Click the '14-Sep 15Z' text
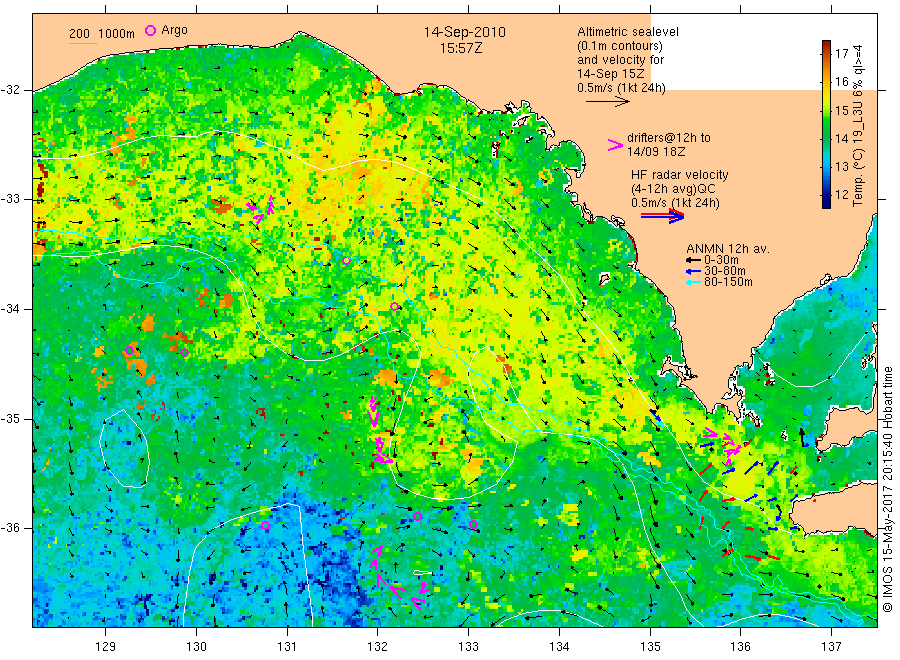The height and width of the screenshot is (660, 900). click(611, 74)
